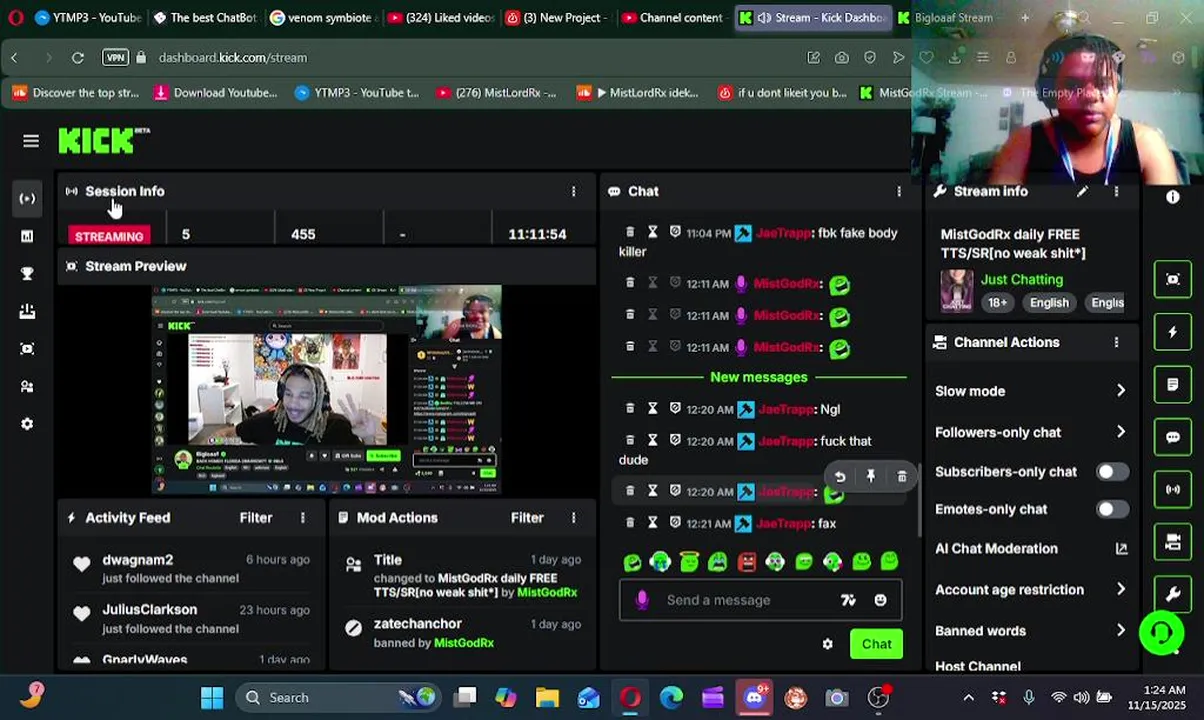The width and height of the screenshot is (1204, 720).
Task: Click Activity Feed Filter button
Action: 256,517
